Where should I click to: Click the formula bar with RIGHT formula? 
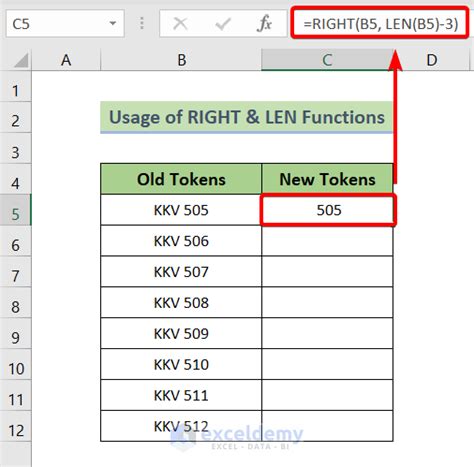click(380, 24)
